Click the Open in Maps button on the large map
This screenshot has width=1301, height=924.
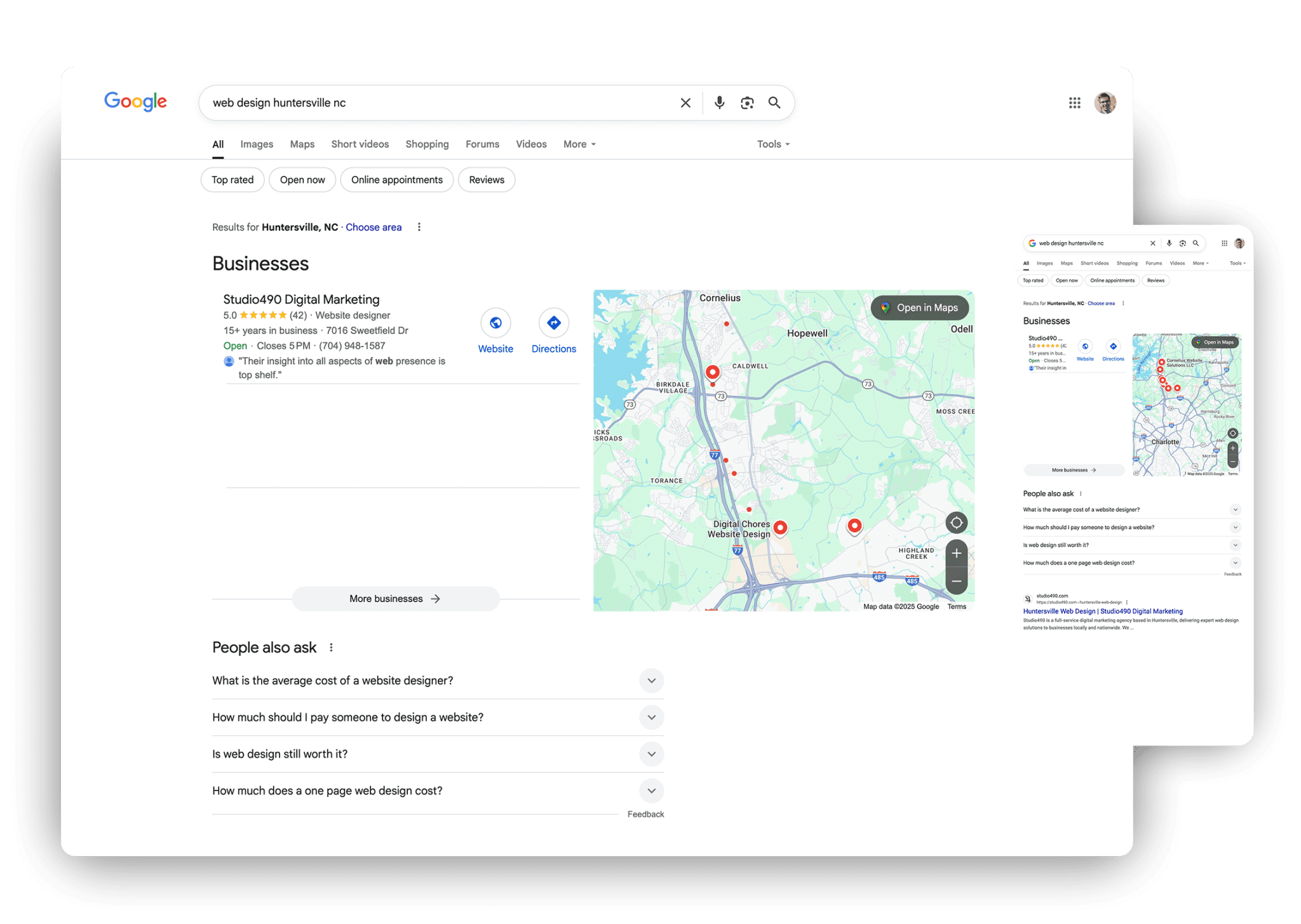coord(920,308)
